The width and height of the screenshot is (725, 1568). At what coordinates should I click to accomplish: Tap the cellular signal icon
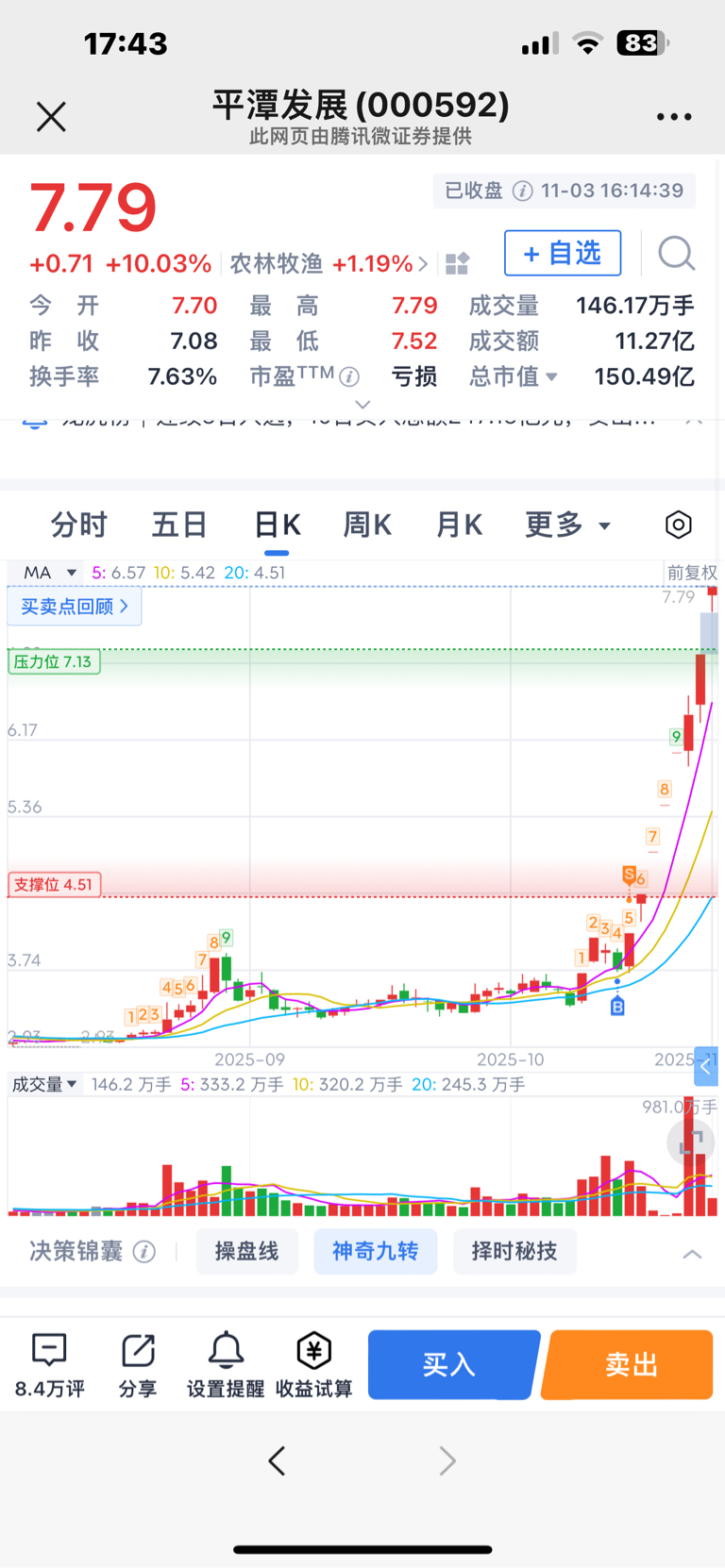(x=540, y=43)
